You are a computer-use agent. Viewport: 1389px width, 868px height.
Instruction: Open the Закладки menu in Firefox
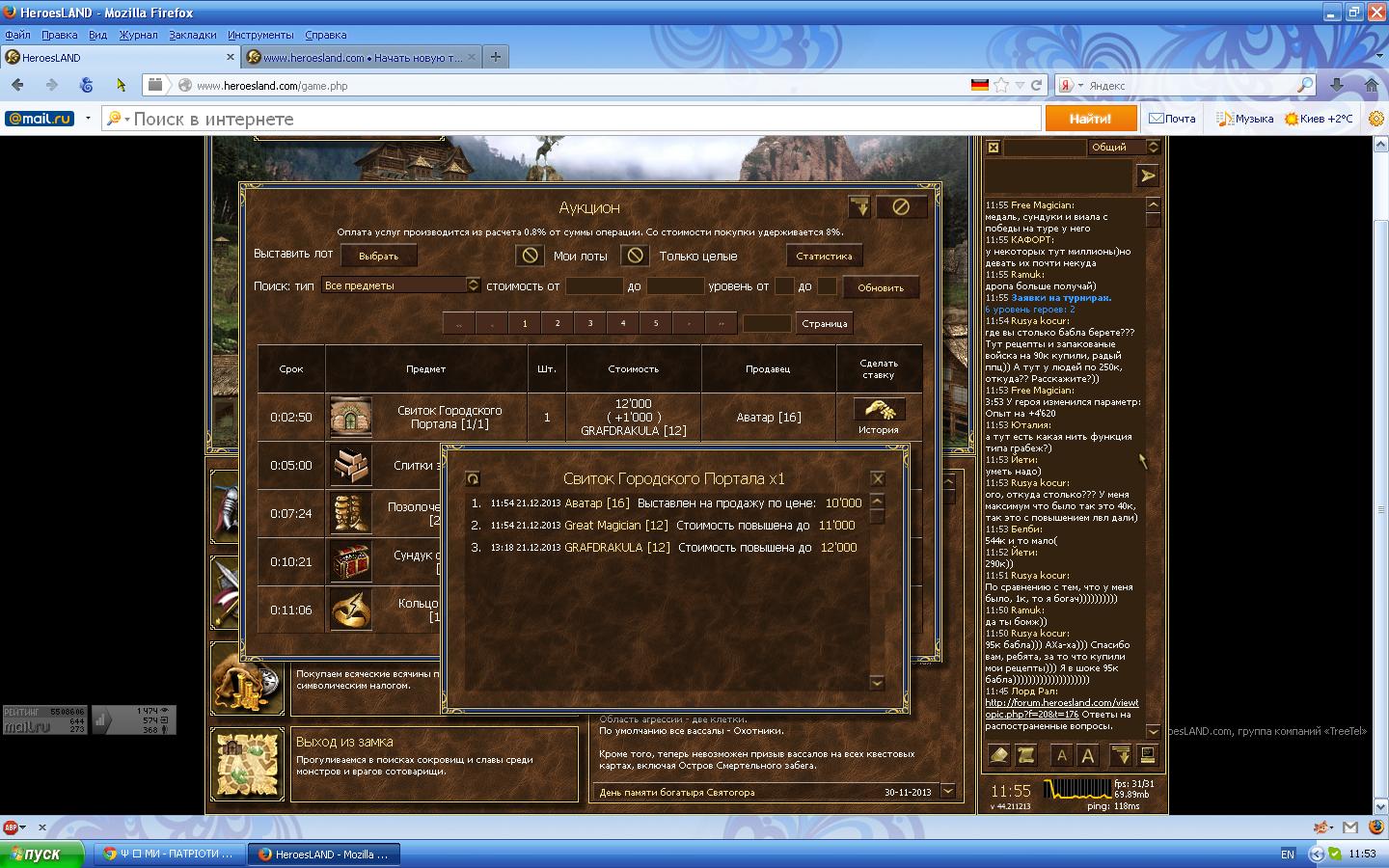tap(192, 35)
